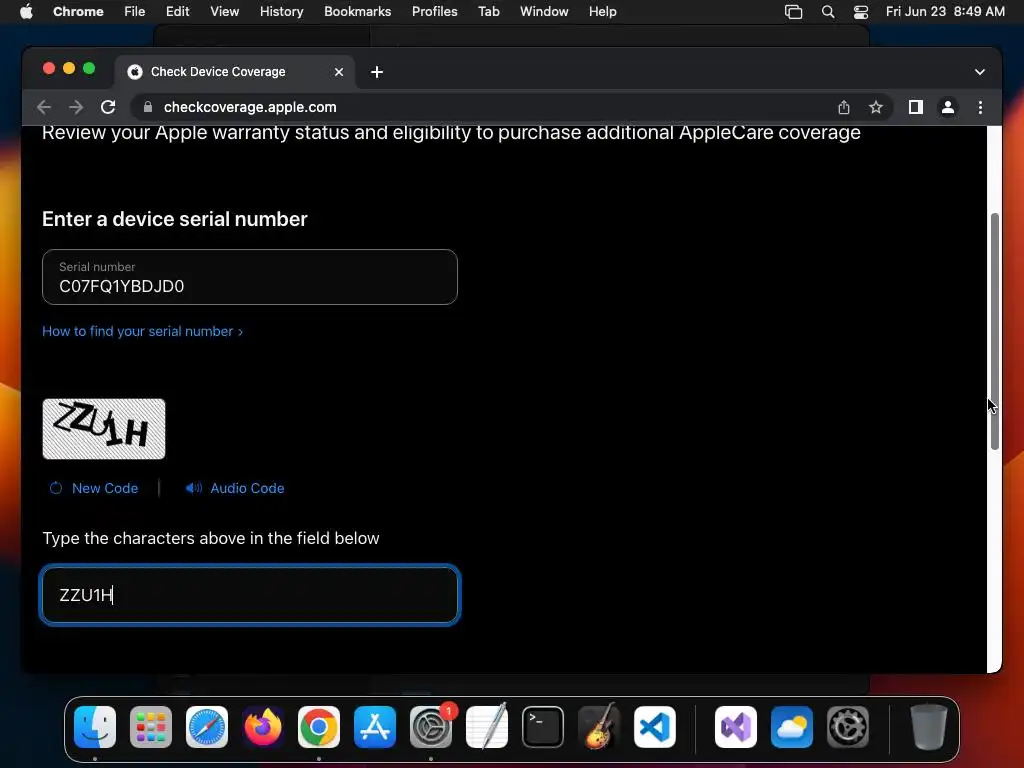Click the browser back arrow
The height and width of the screenshot is (768, 1024).
pyautogui.click(x=44, y=107)
